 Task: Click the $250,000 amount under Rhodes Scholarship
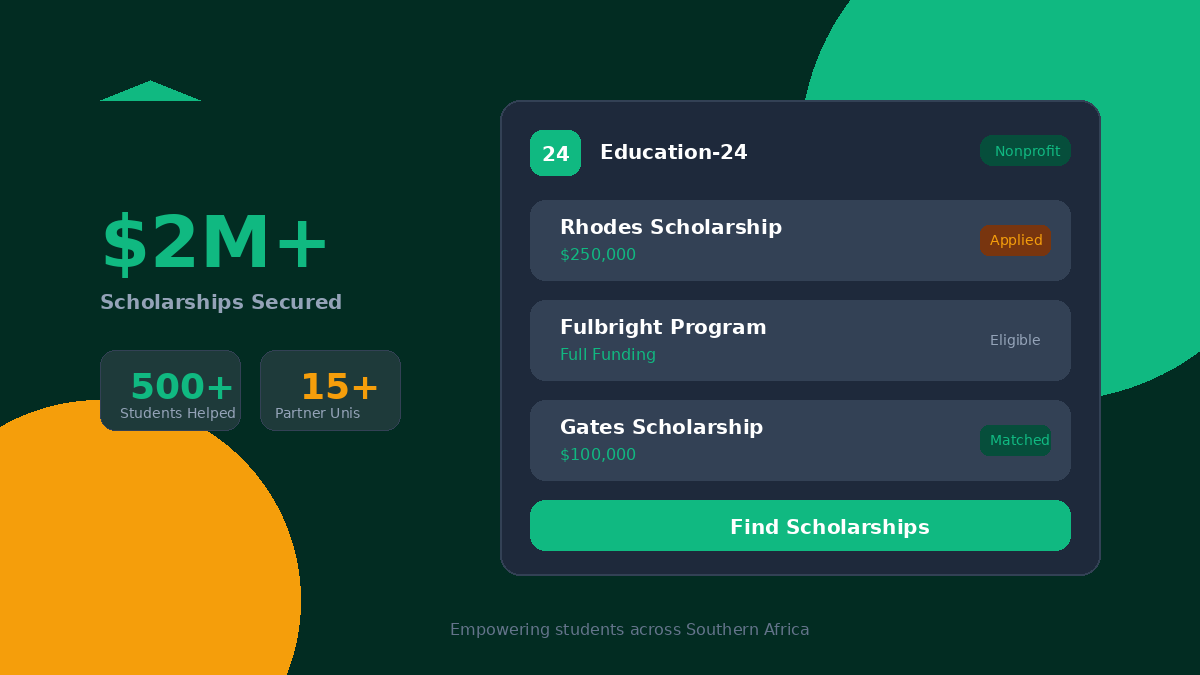tap(597, 254)
